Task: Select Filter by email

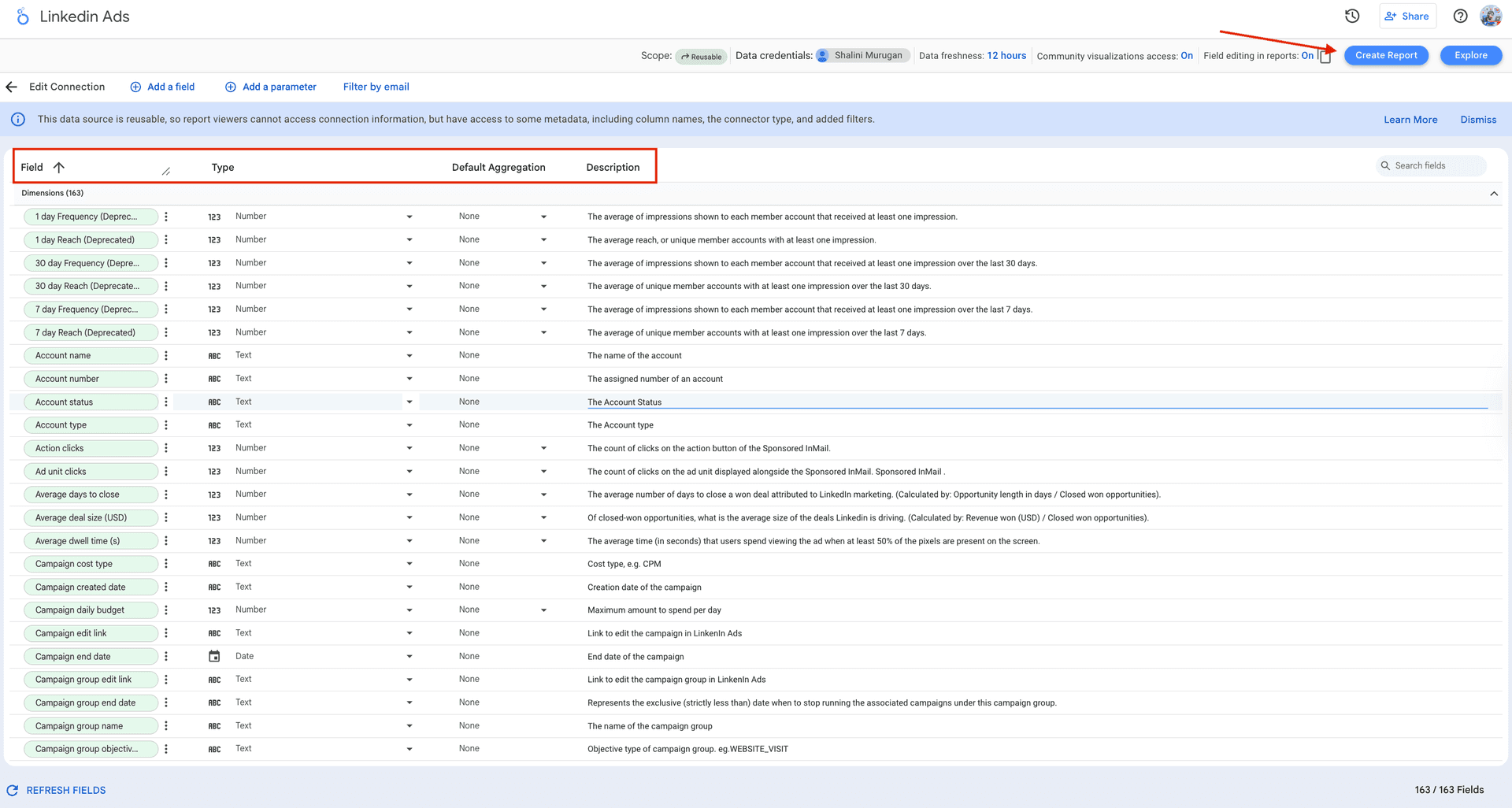Action: pos(376,87)
